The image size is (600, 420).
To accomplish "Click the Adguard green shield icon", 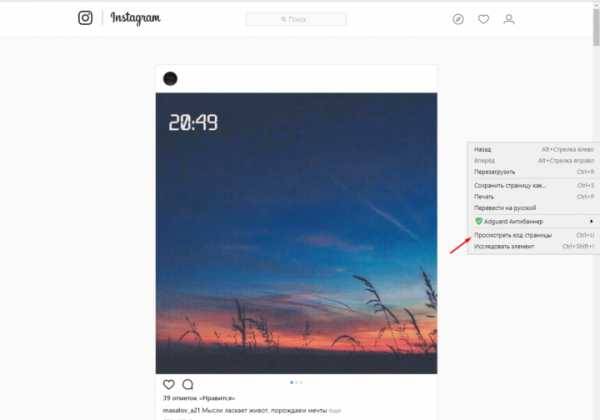I will pos(478,221).
